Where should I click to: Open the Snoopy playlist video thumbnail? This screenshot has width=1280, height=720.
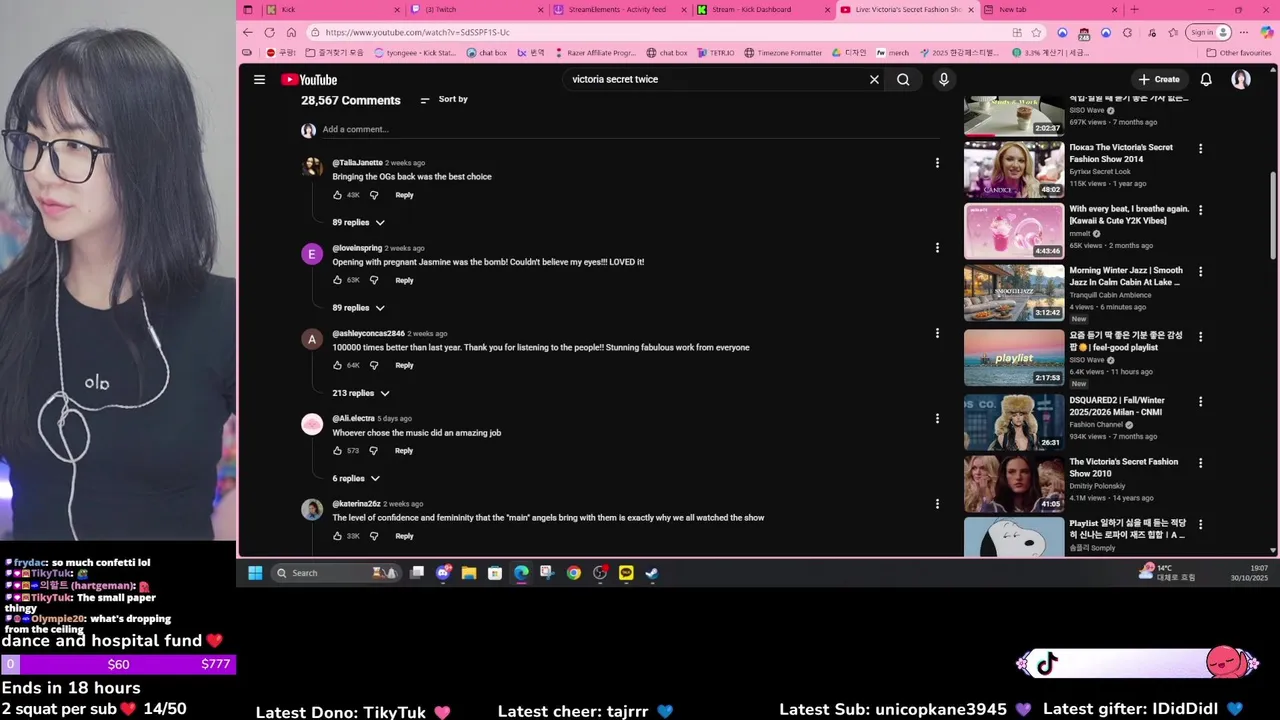point(1014,536)
